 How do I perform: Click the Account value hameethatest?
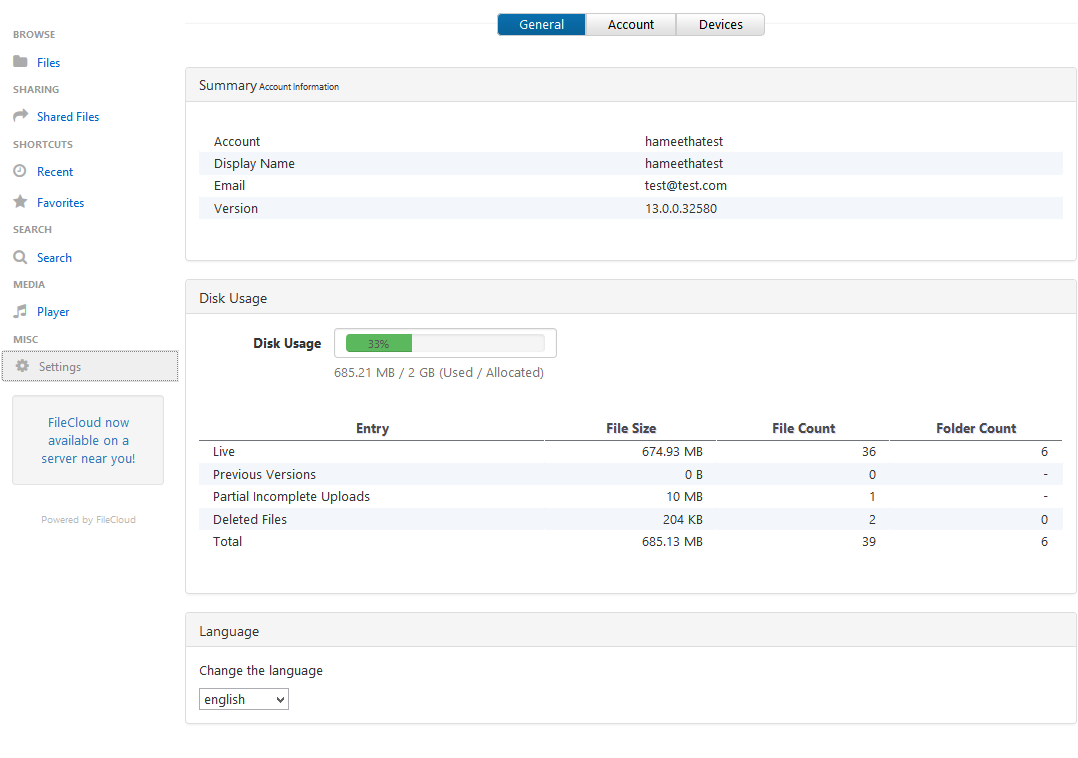683,142
